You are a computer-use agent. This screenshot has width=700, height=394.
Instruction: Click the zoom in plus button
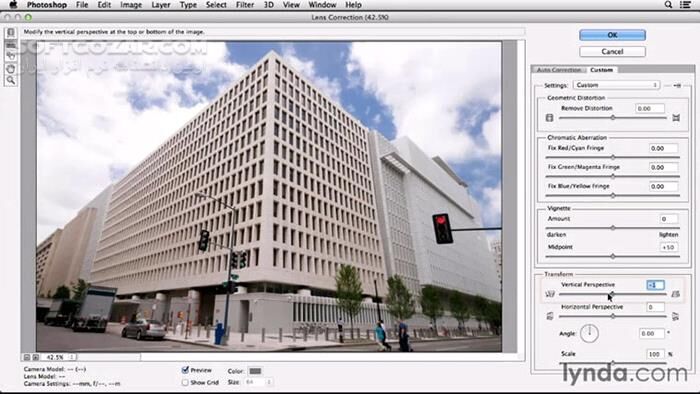coord(36,357)
